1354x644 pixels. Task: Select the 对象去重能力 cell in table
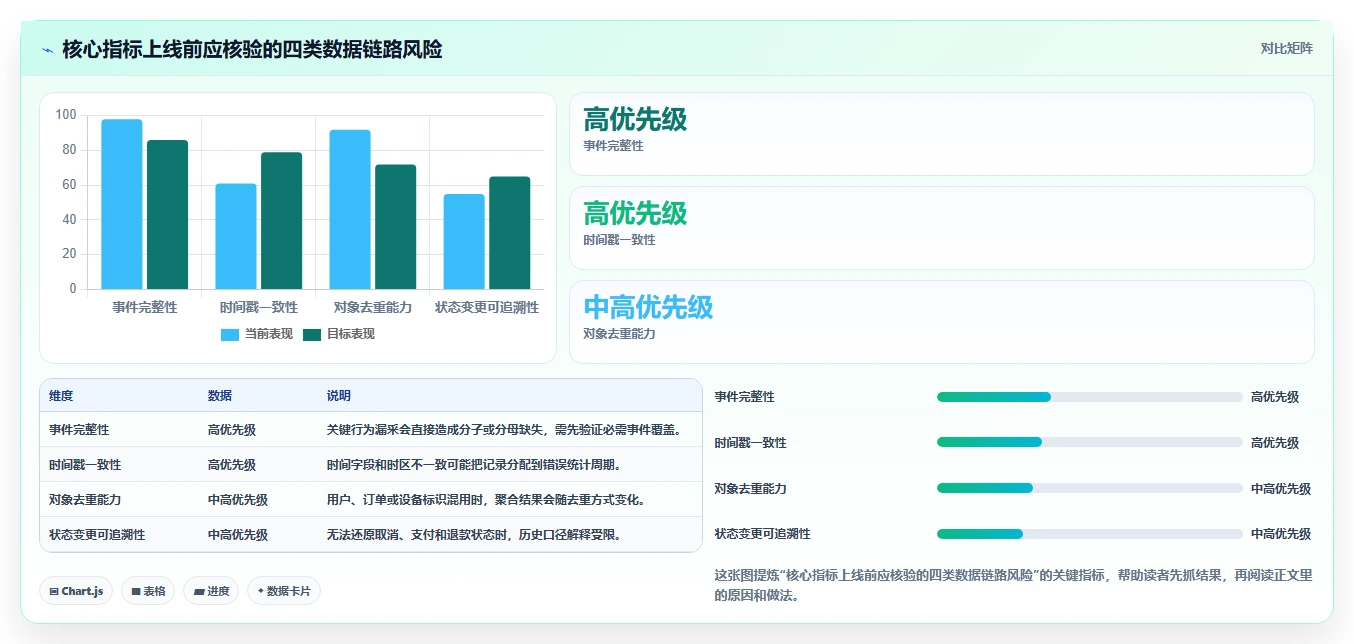coord(85,500)
